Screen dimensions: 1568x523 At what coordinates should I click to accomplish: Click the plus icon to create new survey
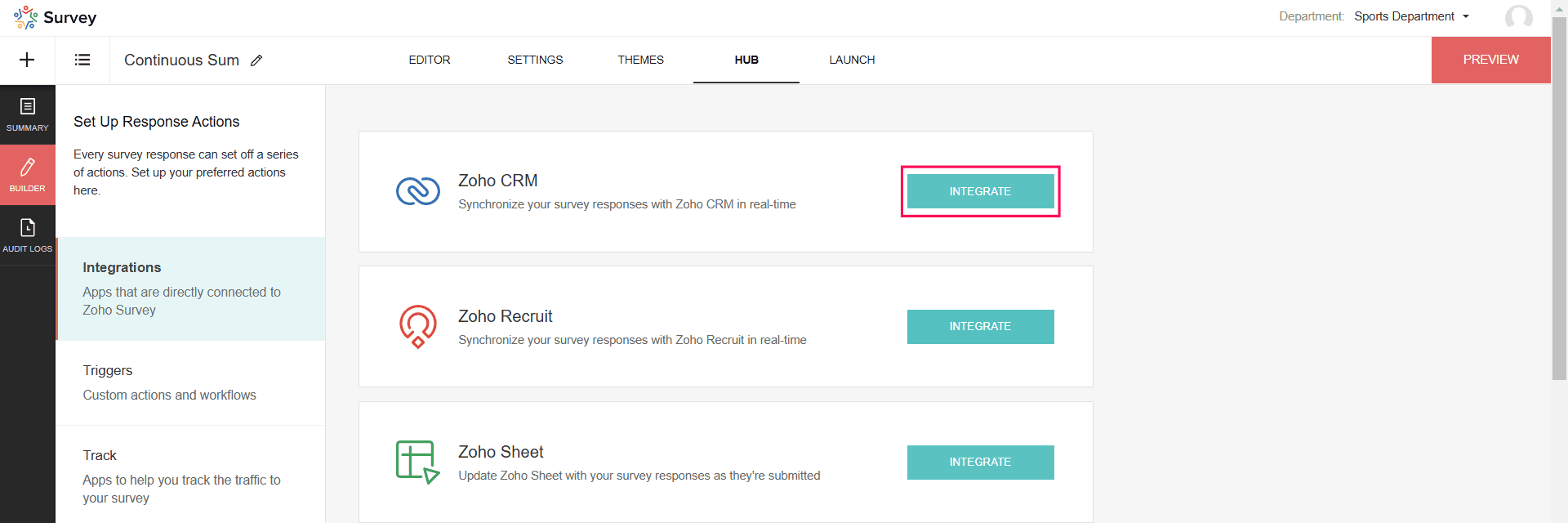point(27,60)
